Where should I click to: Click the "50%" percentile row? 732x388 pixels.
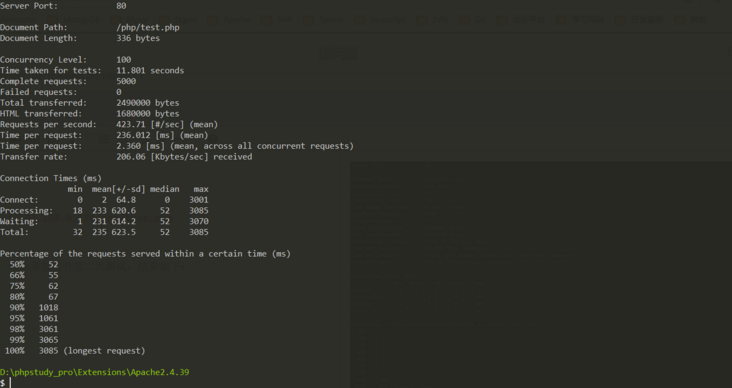pos(34,264)
